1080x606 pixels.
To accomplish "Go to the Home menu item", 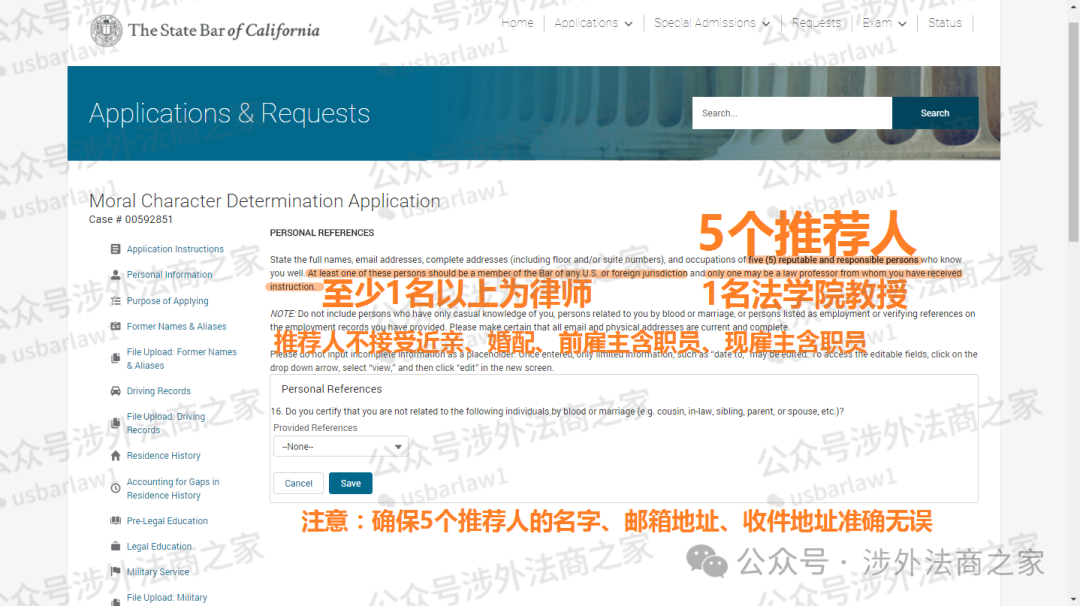I will pyautogui.click(x=517, y=23).
